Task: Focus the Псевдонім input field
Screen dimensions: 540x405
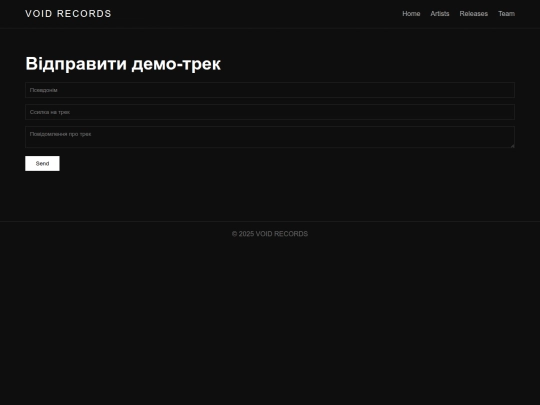Action: [x=270, y=90]
